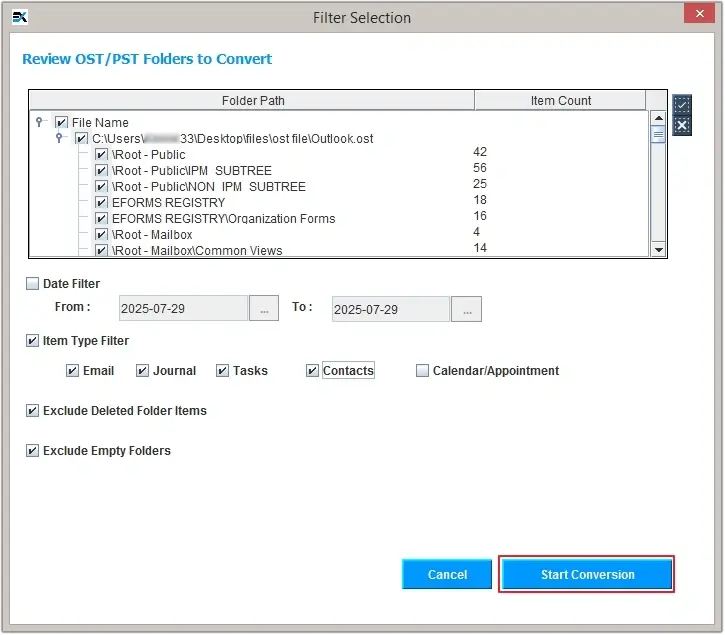Image resolution: width=725 pixels, height=635 pixels.
Task: Check the Calendar/Appointment item type
Action: point(423,371)
